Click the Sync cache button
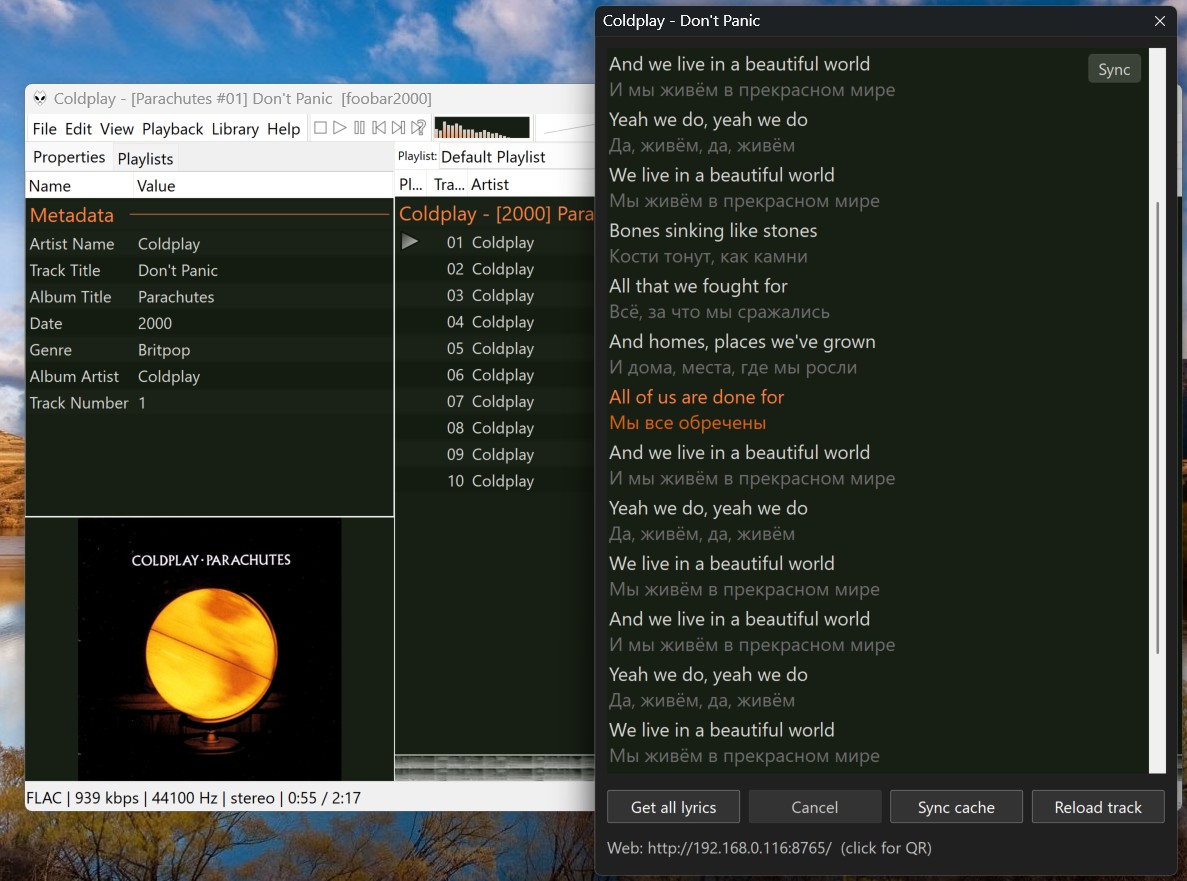Screen dimensions: 1187x881 [956, 807]
